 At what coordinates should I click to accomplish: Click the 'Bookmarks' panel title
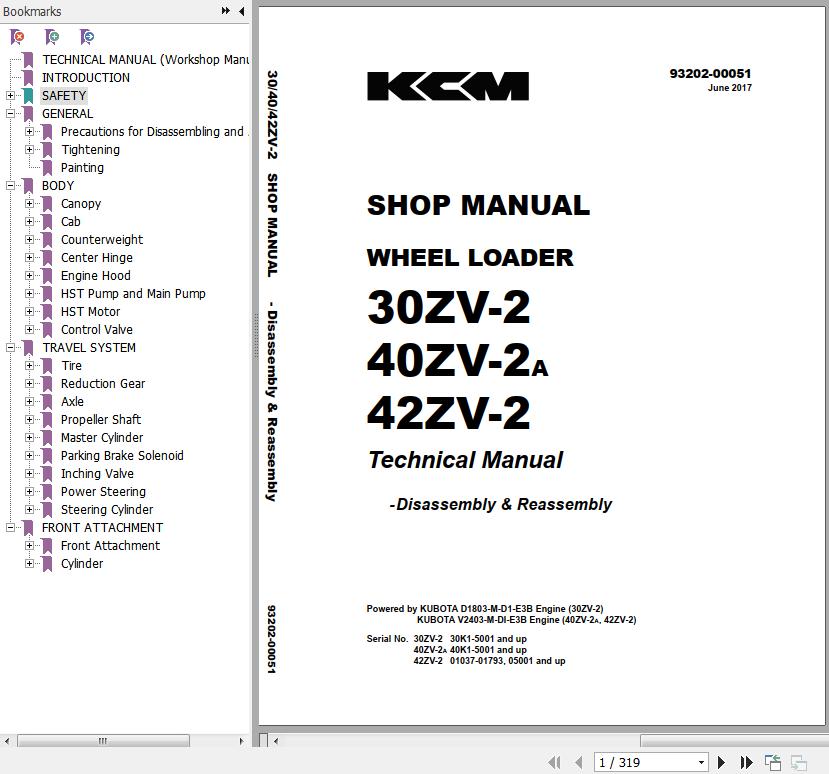(32, 11)
